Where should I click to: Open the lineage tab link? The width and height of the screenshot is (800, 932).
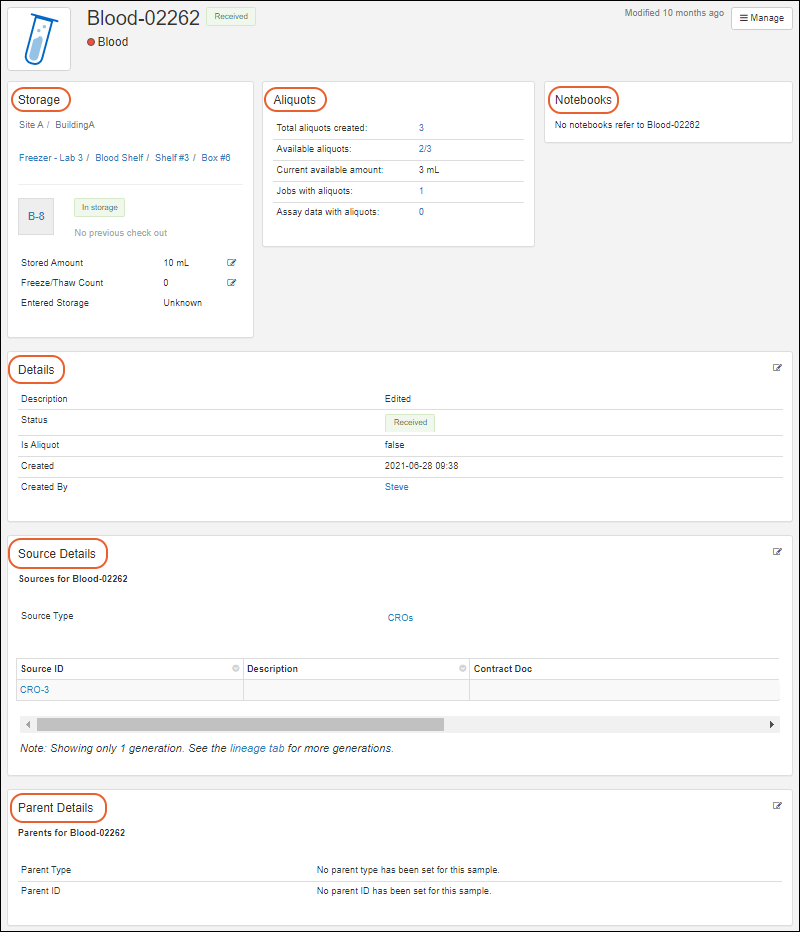pos(256,748)
